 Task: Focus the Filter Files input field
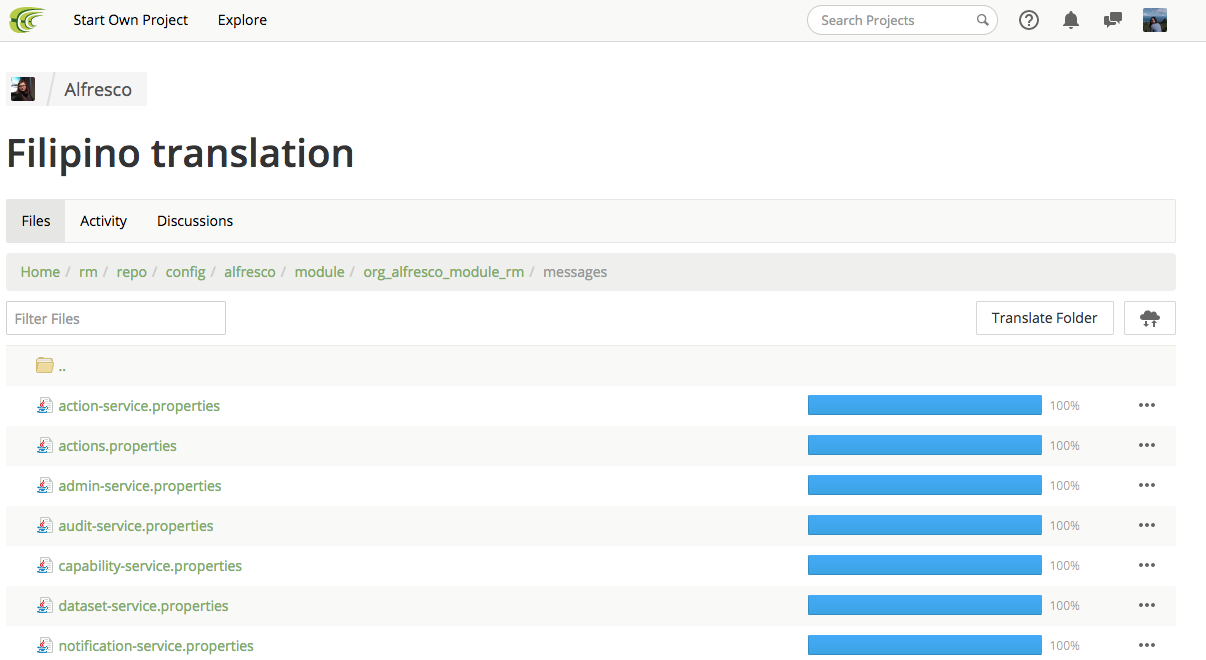pyautogui.click(x=116, y=318)
